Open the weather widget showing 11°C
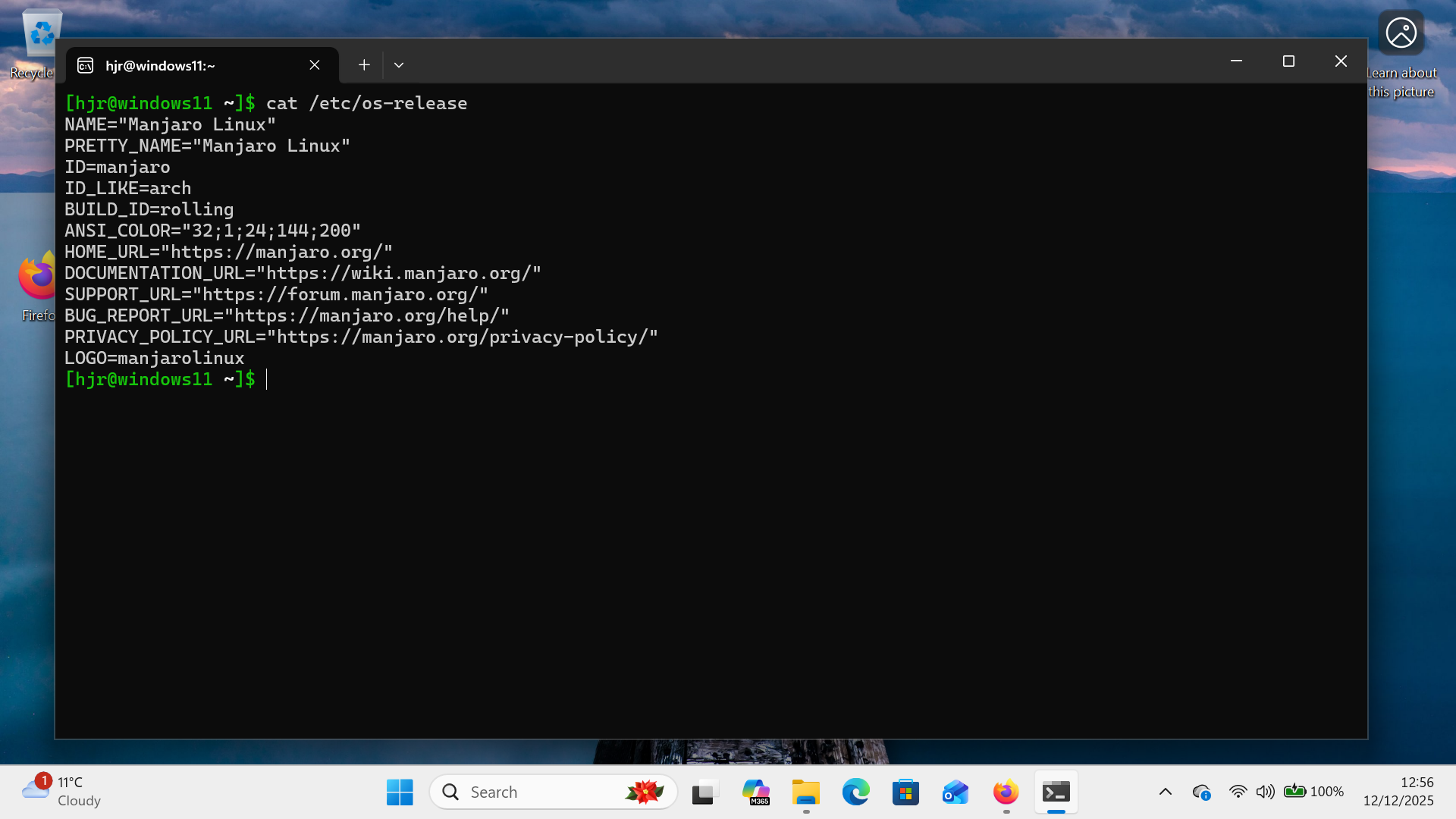This screenshot has width=1456, height=819. click(x=61, y=791)
